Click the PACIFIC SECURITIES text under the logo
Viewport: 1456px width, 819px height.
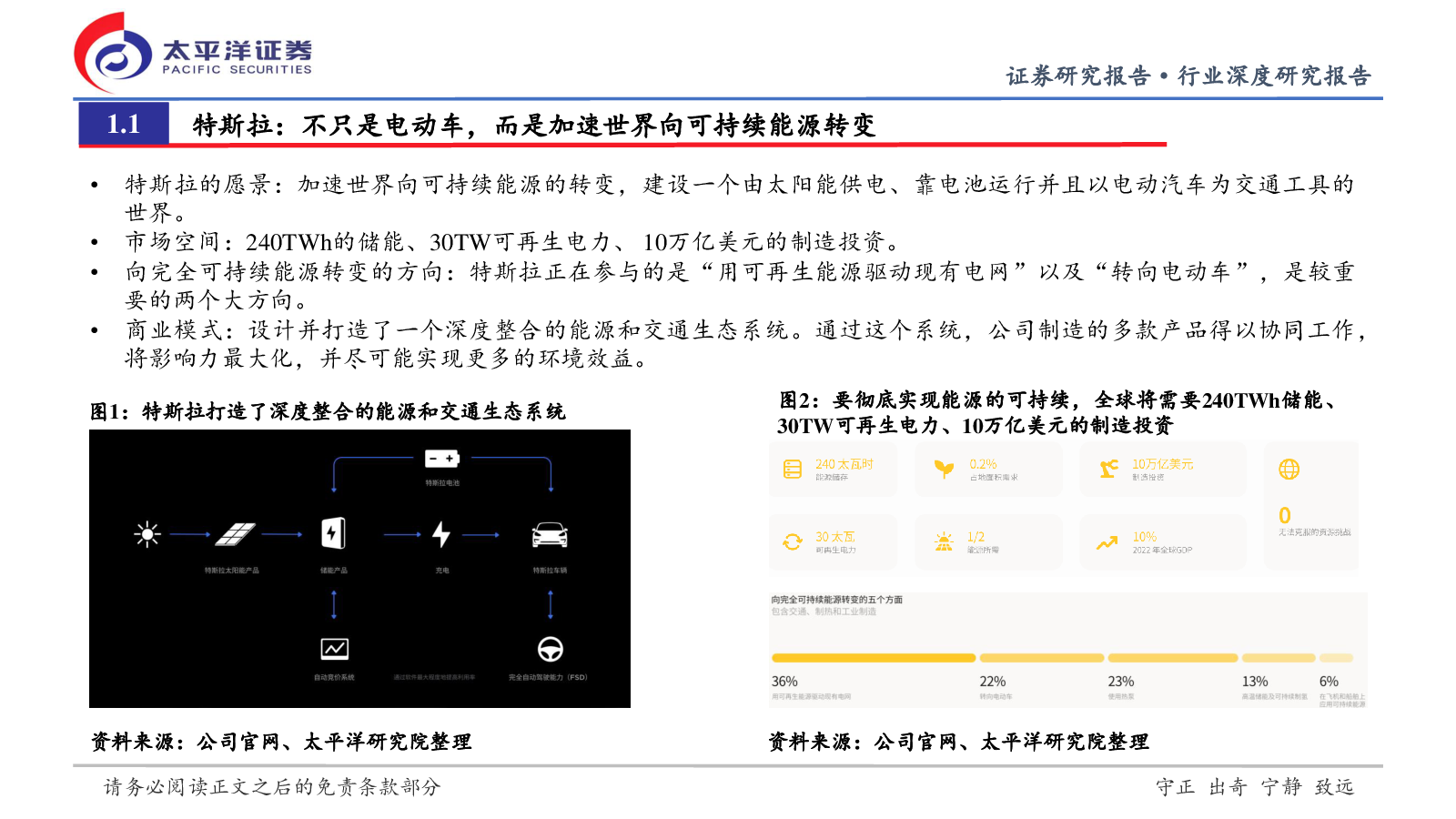coord(237,69)
